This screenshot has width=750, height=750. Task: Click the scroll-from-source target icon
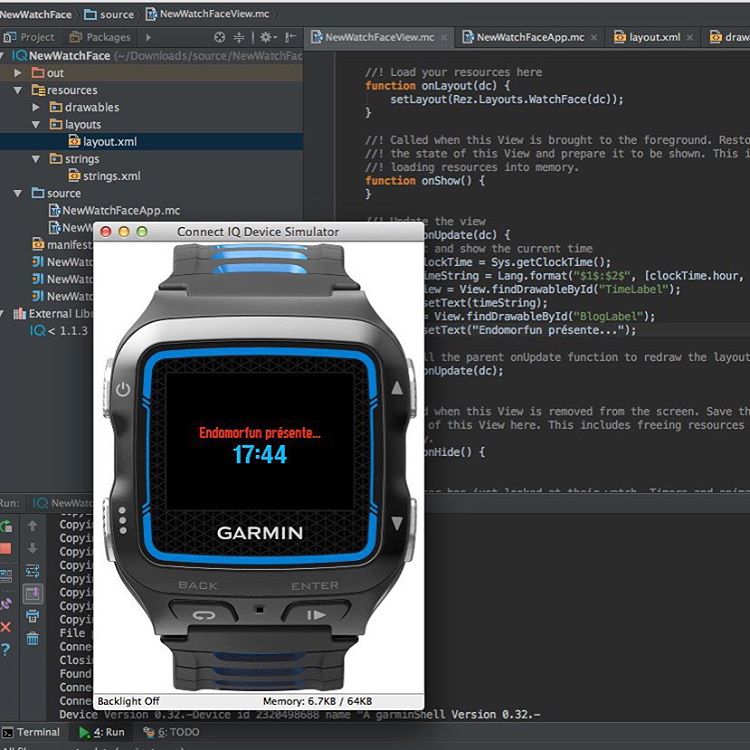click(219, 38)
